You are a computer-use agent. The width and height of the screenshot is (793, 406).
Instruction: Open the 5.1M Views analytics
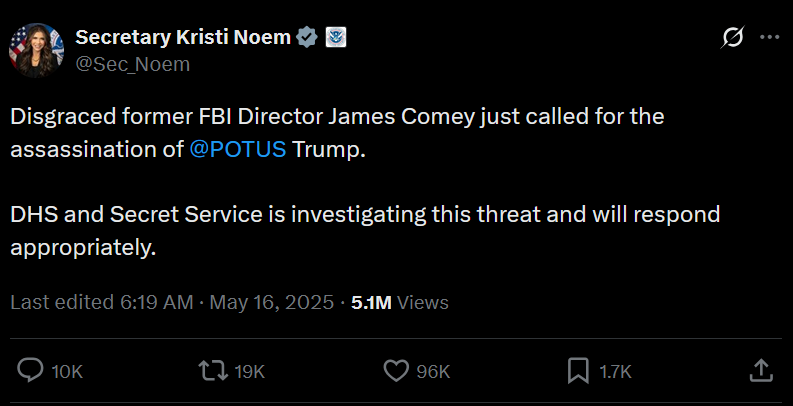[400, 303]
